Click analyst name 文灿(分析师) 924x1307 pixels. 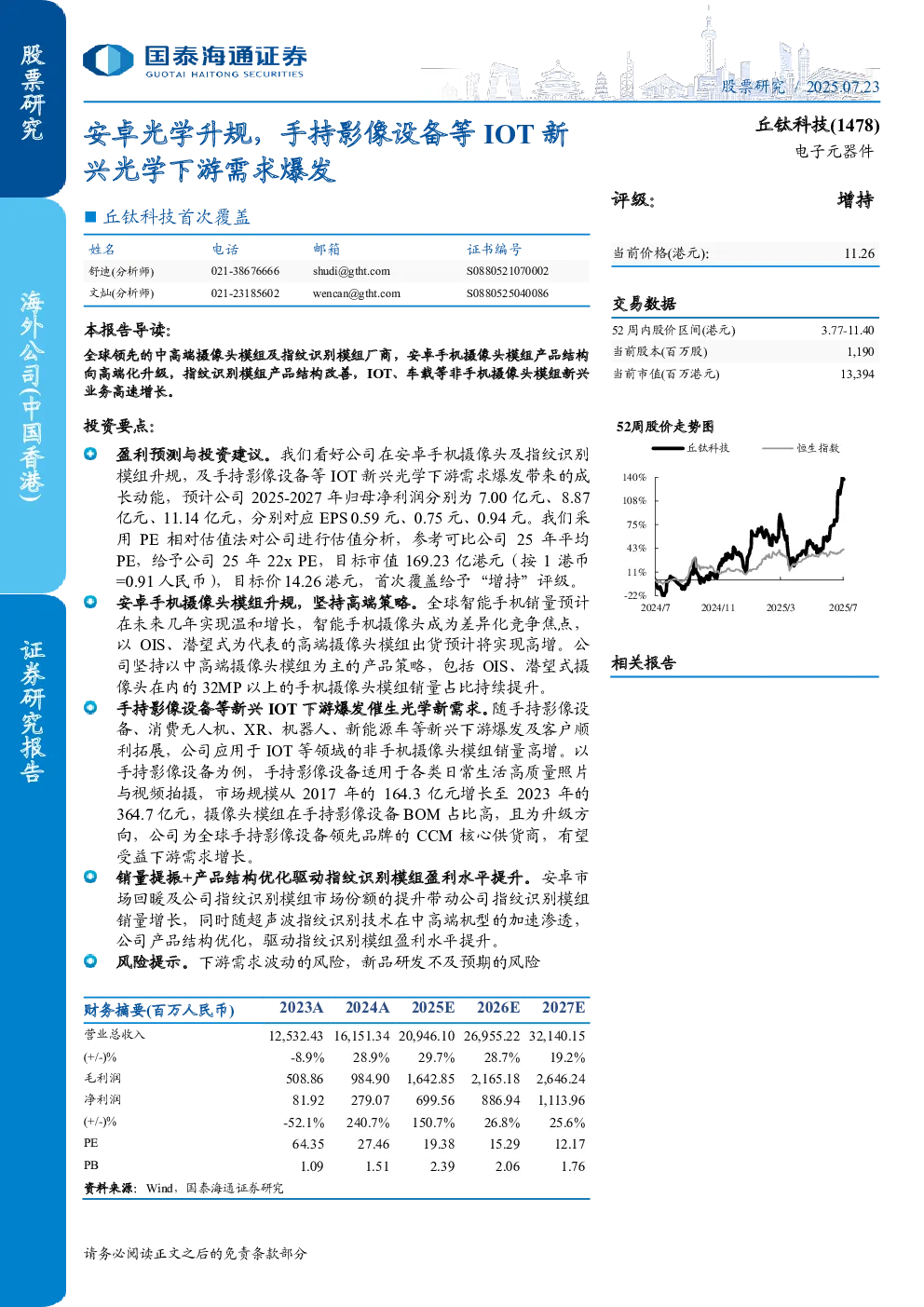(121, 293)
